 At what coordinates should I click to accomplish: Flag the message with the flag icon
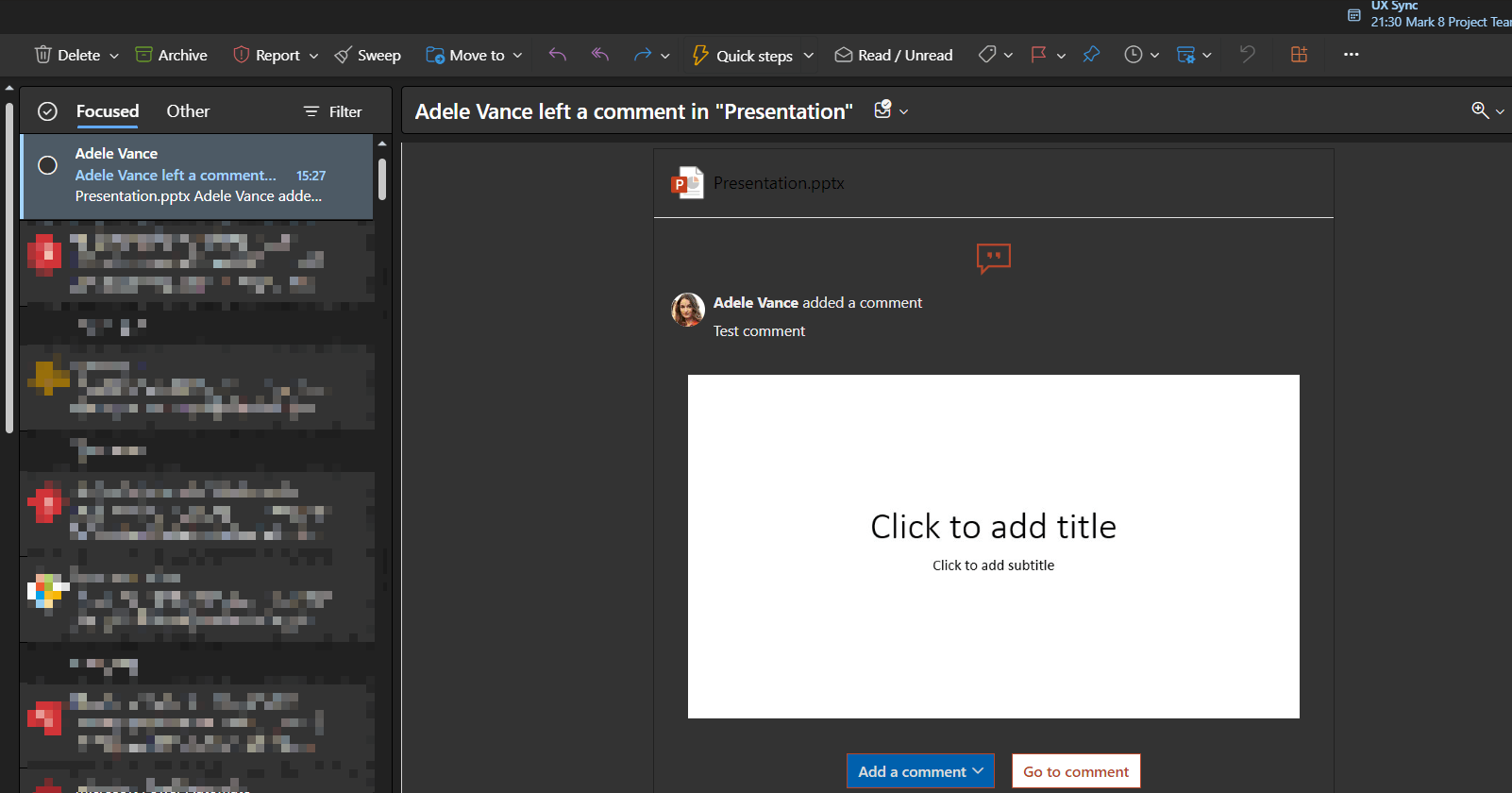coord(1039,55)
